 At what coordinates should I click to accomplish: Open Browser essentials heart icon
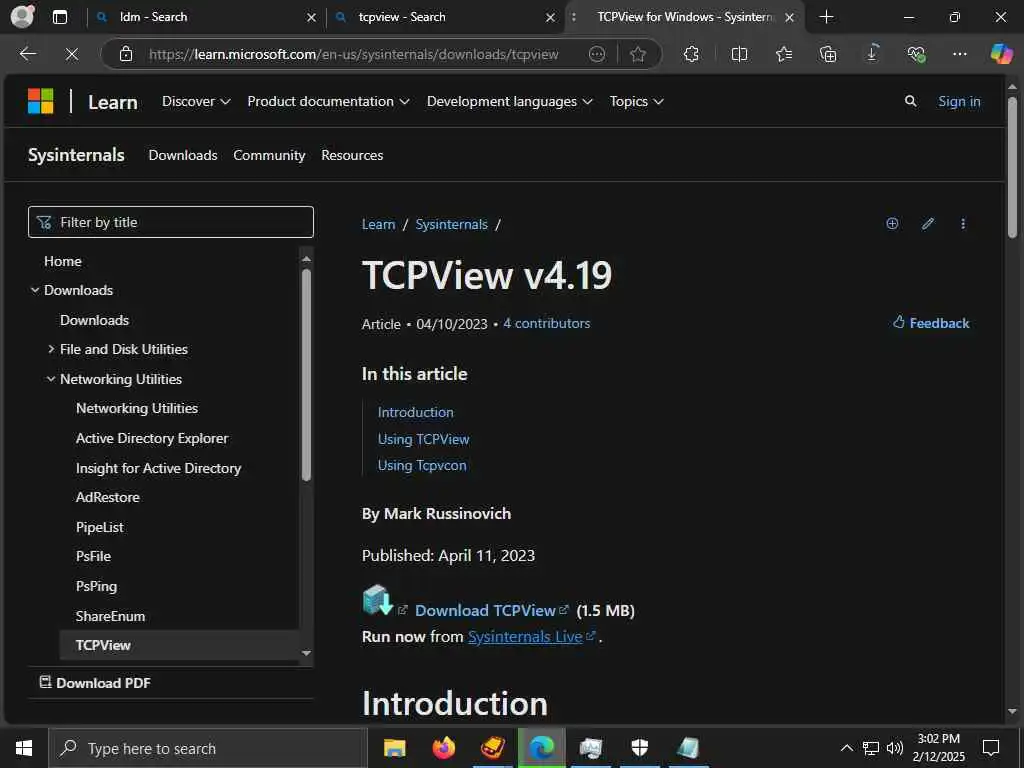[x=916, y=54]
